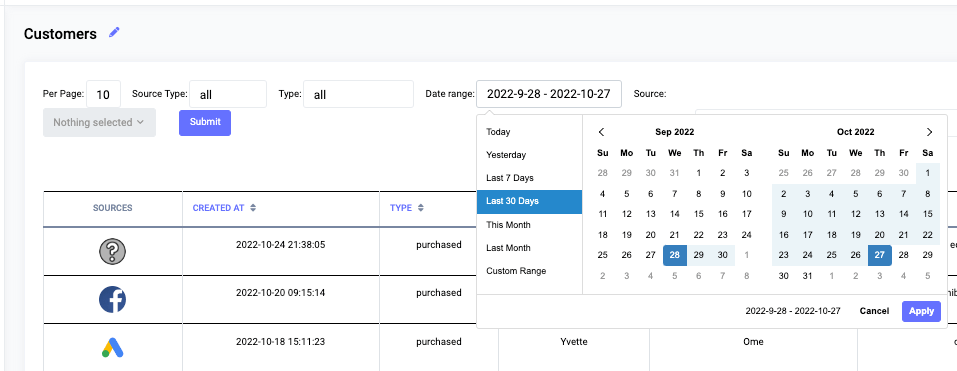Screen dimensions: 957x371
Task: Select October 27 end date
Action: pyautogui.click(x=879, y=255)
